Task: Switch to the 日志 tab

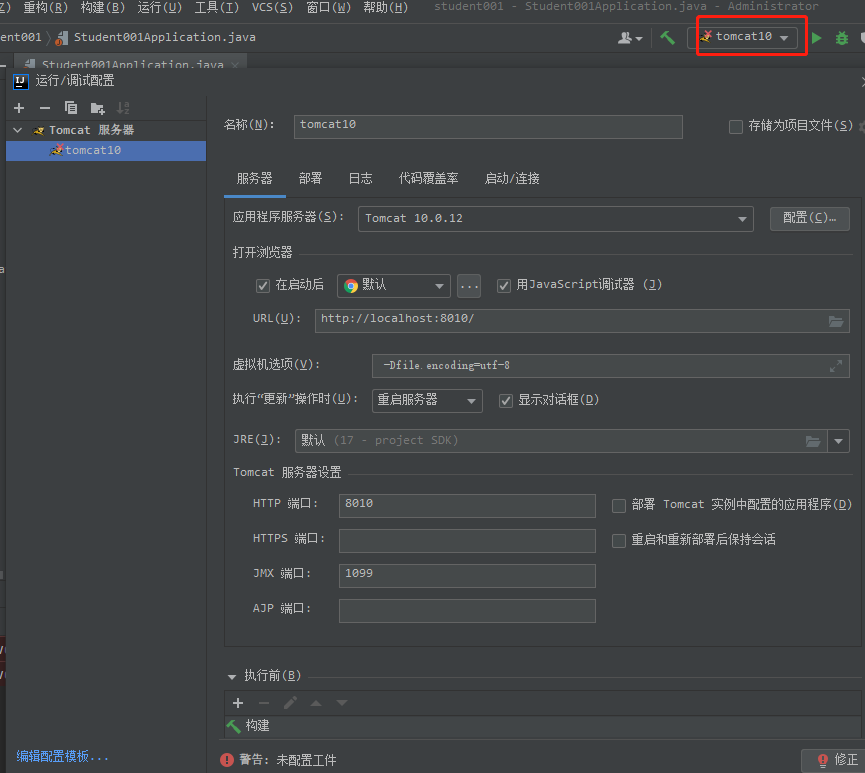Action: [x=360, y=179]
